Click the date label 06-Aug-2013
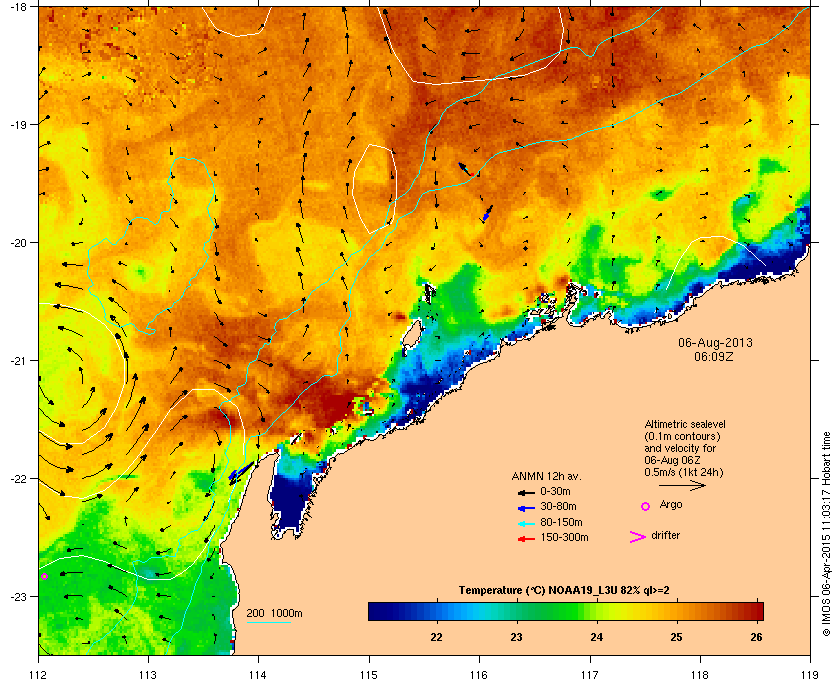840x680 pixels. (715, 343)
